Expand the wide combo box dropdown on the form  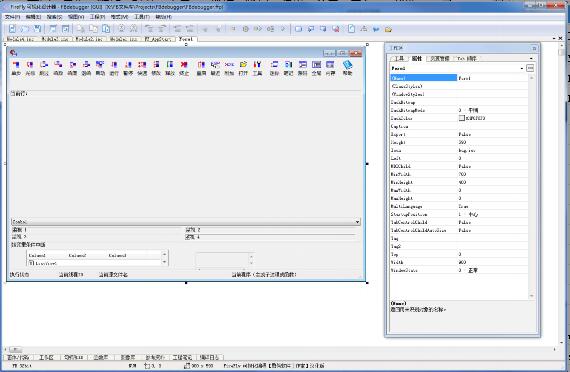[x=357, y=221]
